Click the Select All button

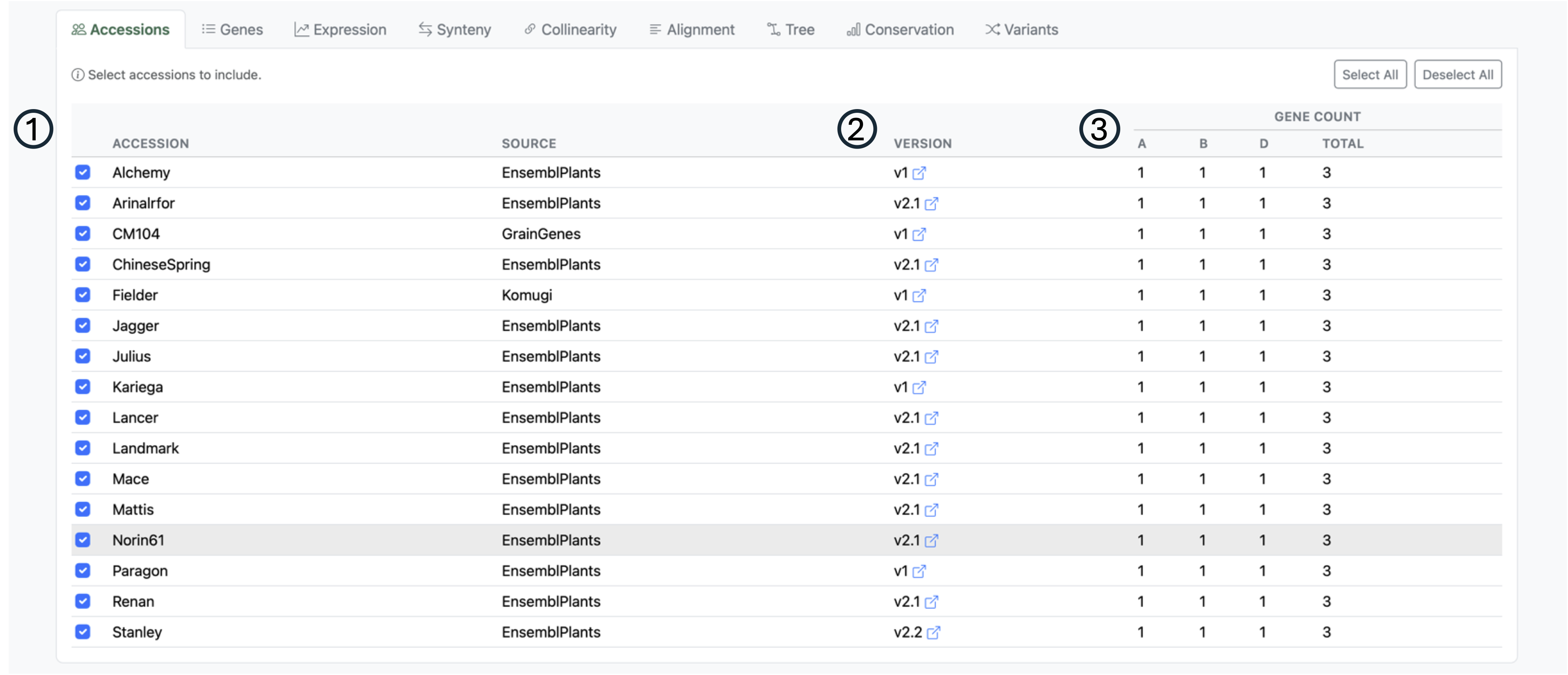tap(1370, 74)
